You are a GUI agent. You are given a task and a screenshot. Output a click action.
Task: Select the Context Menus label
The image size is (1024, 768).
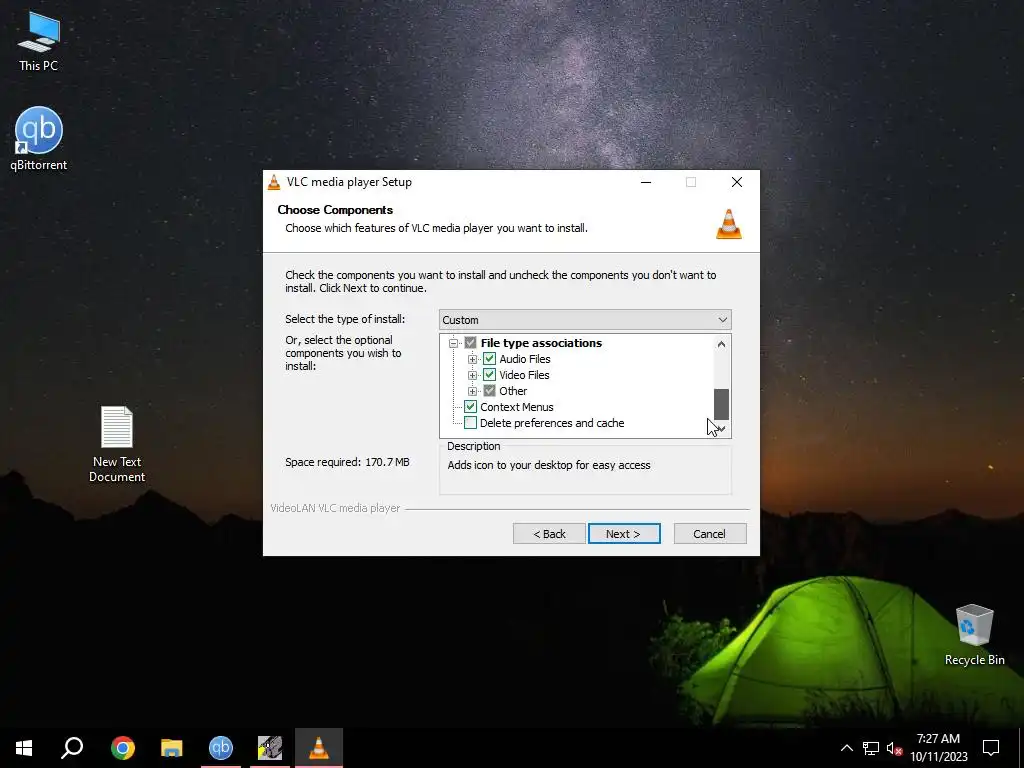[x=517, y=407]
